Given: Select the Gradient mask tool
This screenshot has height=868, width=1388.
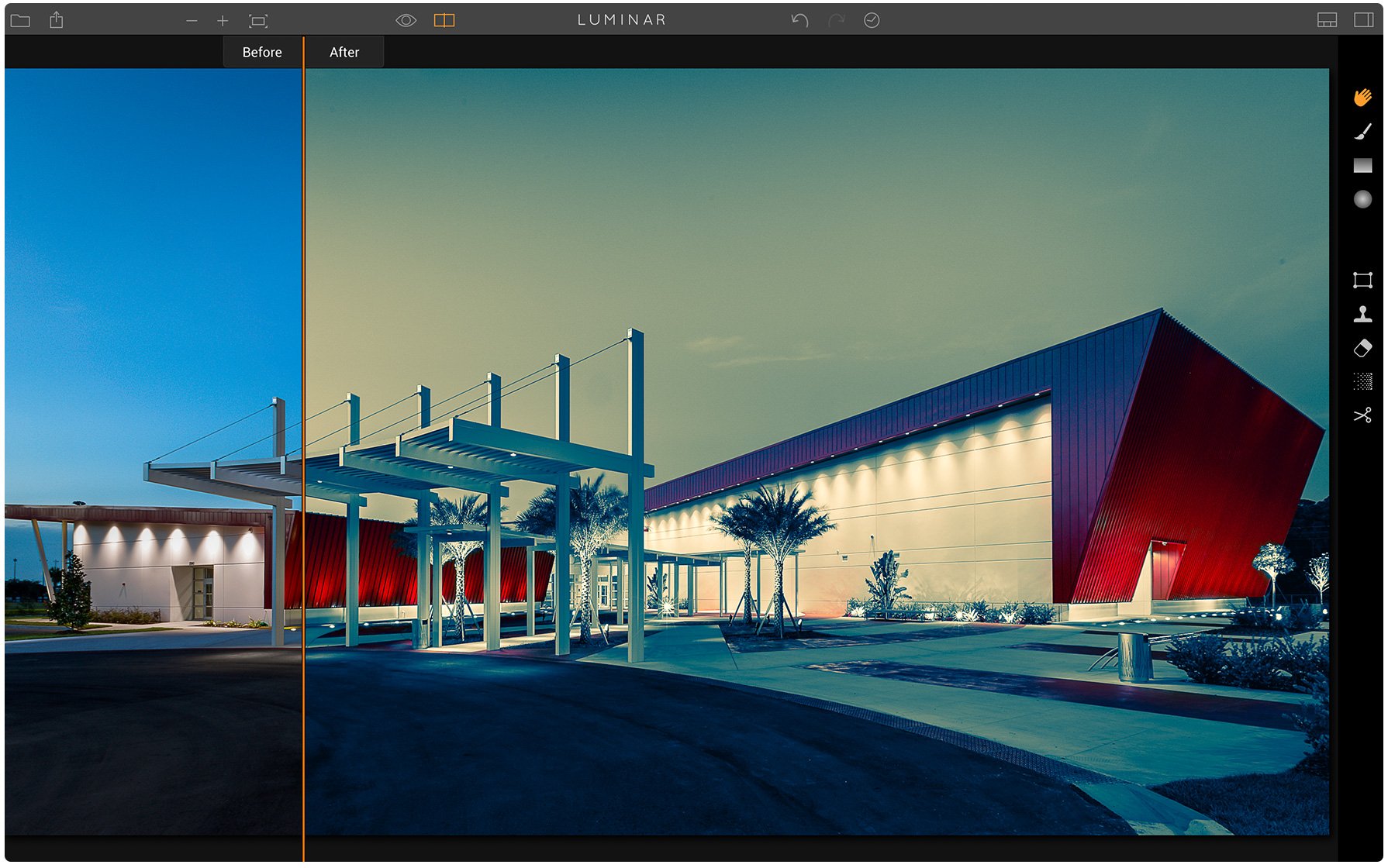Looking at the screenshot, I should (1362, 165).
